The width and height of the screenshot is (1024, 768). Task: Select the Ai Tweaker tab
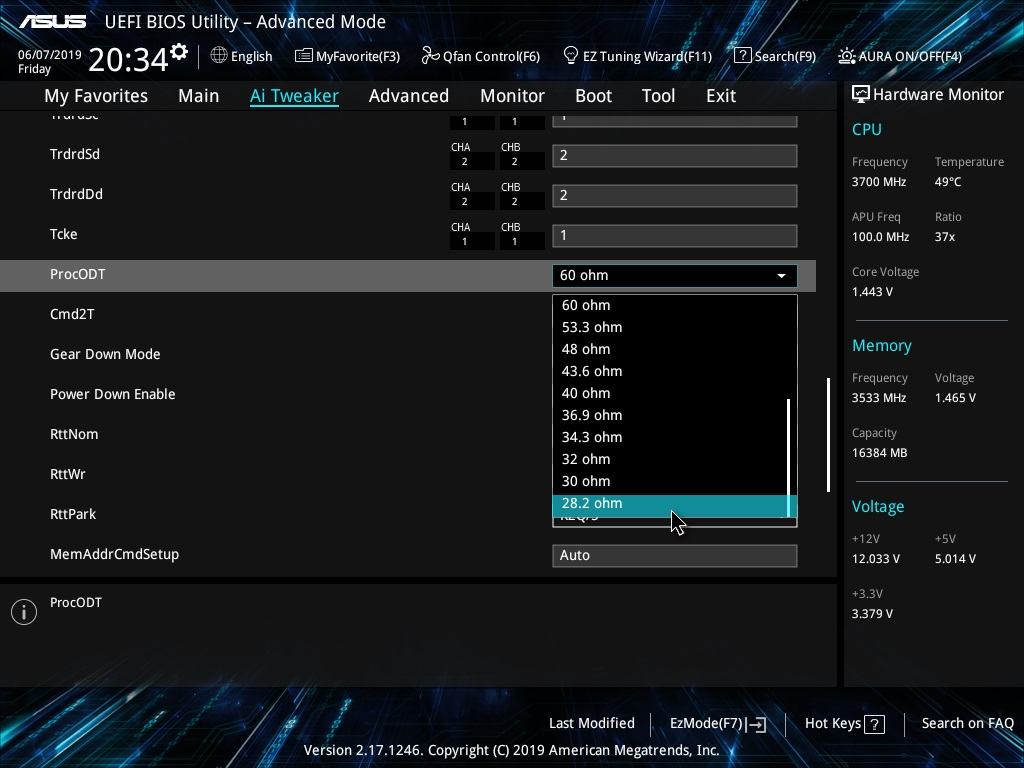294,95
